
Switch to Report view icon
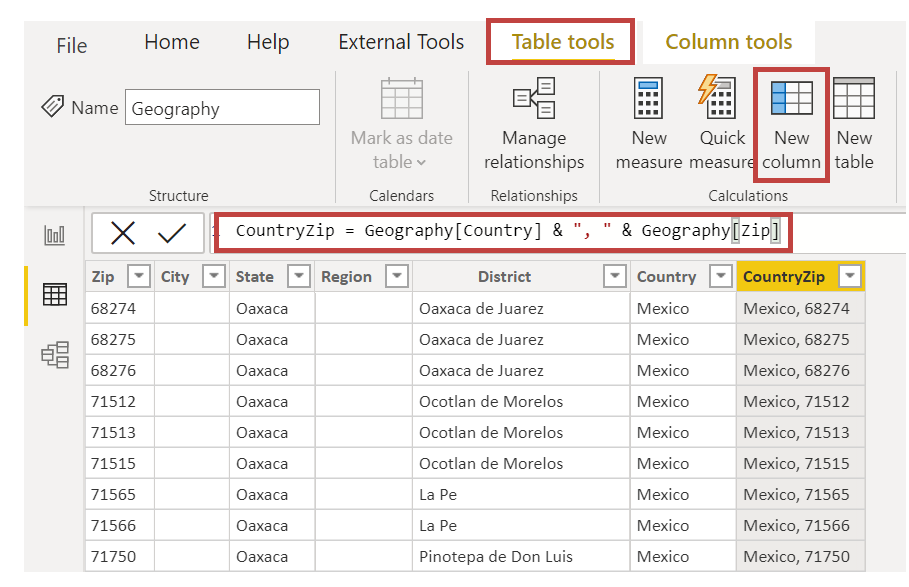(54, 235)
